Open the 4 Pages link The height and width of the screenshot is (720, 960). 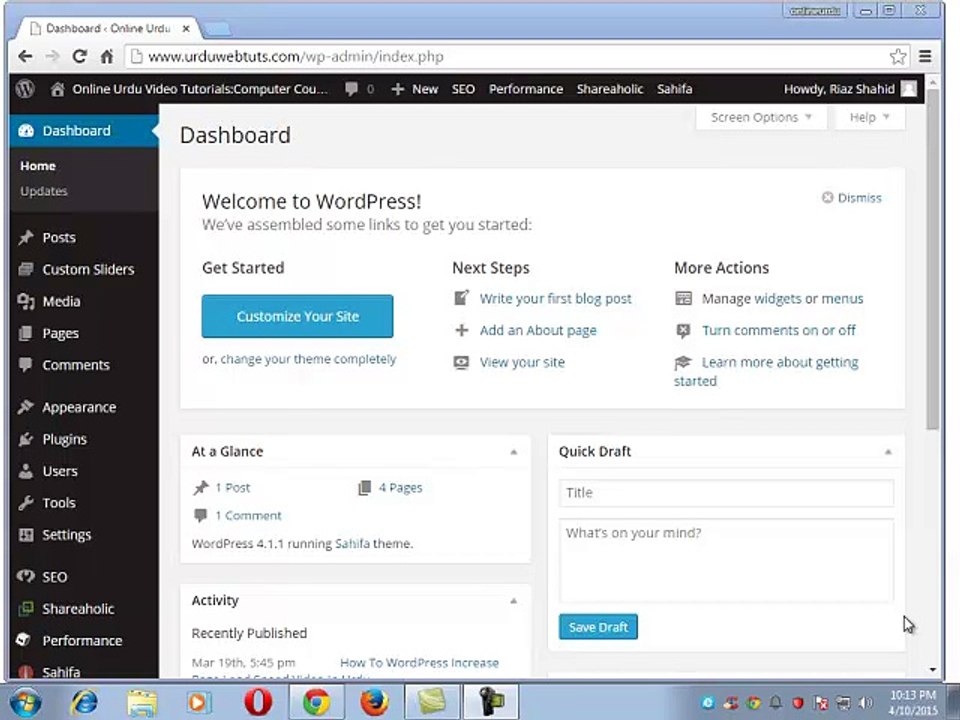(x=400, y=488)
